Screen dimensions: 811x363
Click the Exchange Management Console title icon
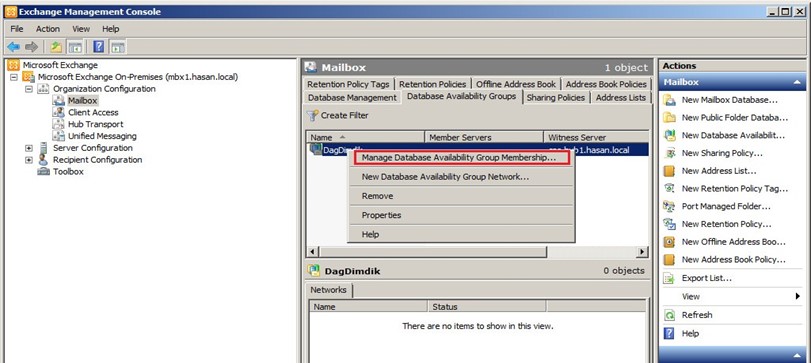(10, 11)
